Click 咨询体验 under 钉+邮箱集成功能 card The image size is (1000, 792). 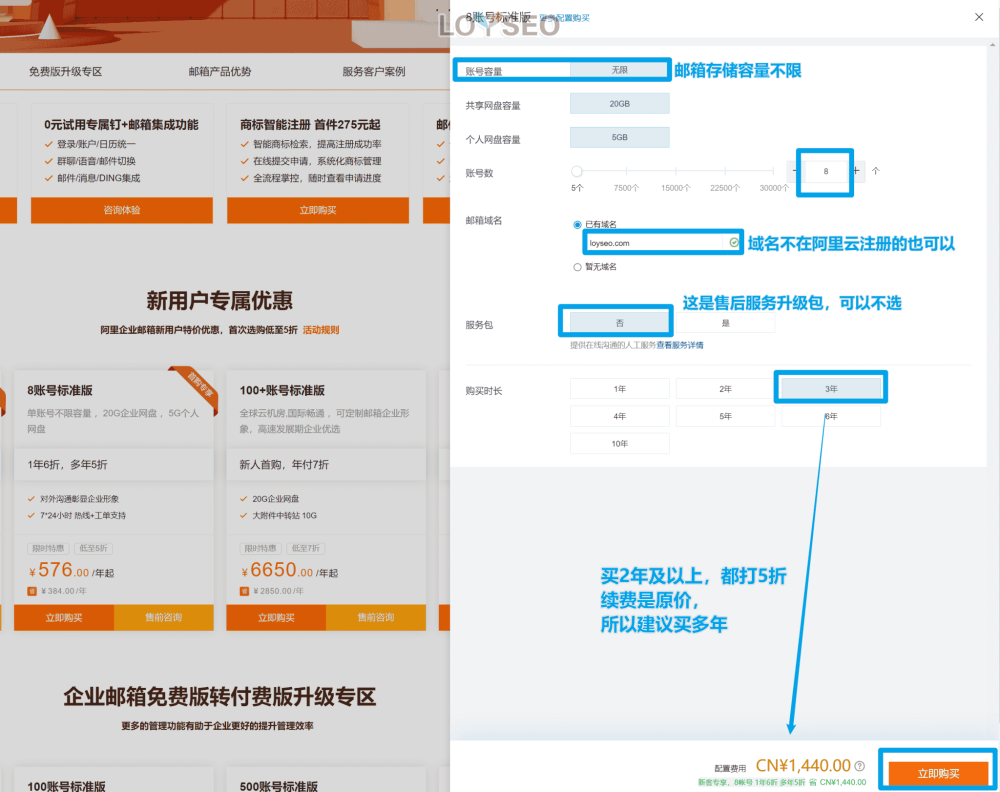pos(122,210)
